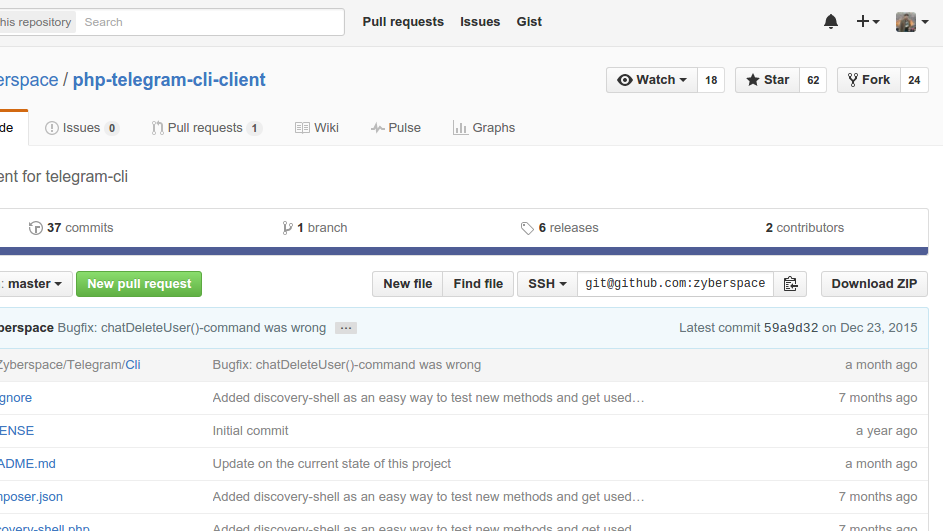The width and height of the screenshot is (943, 531).
Task: Copy clone URL with clipboard icon
Action: coord(790,284)
